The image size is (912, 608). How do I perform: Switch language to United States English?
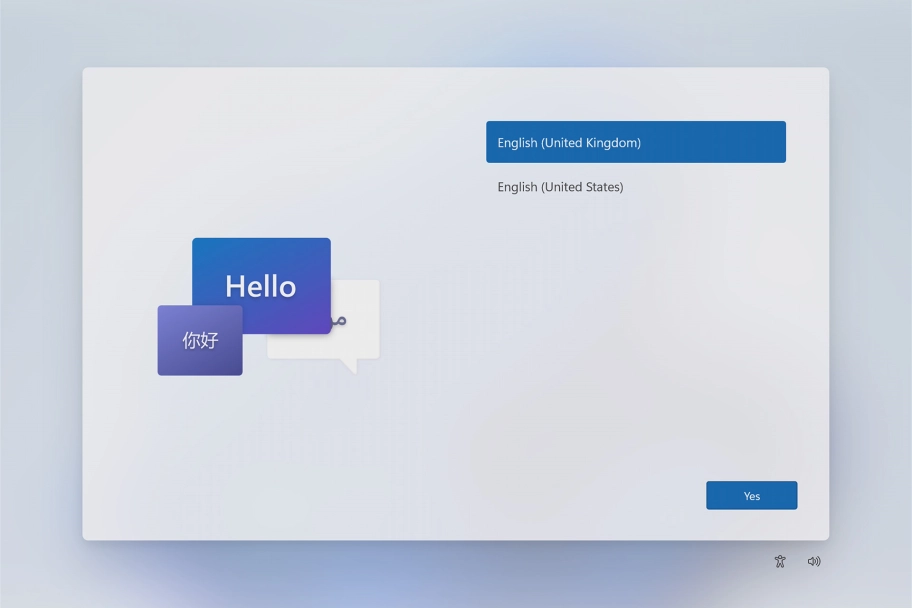[635, 187]
